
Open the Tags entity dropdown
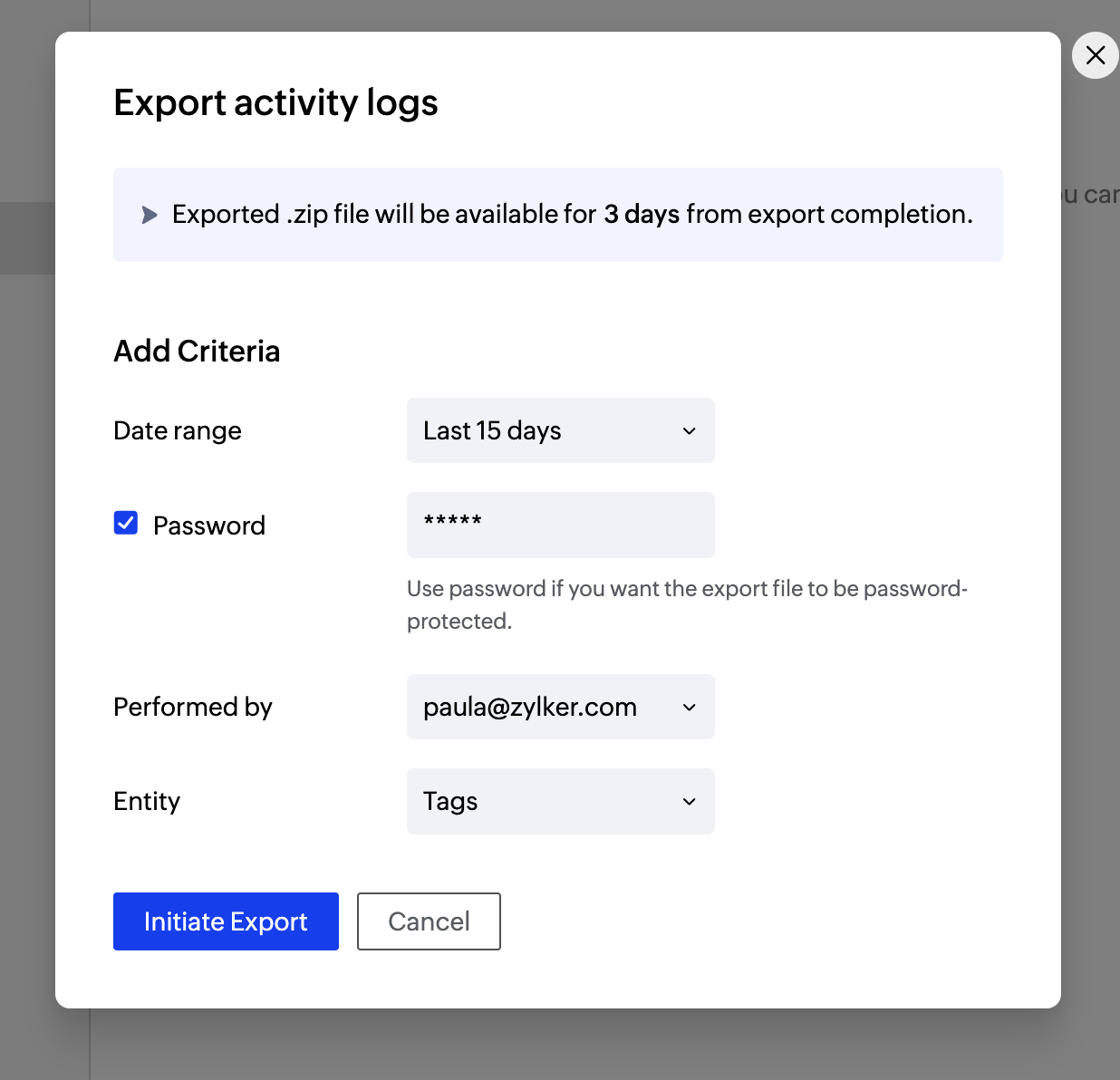pos(544,801)
